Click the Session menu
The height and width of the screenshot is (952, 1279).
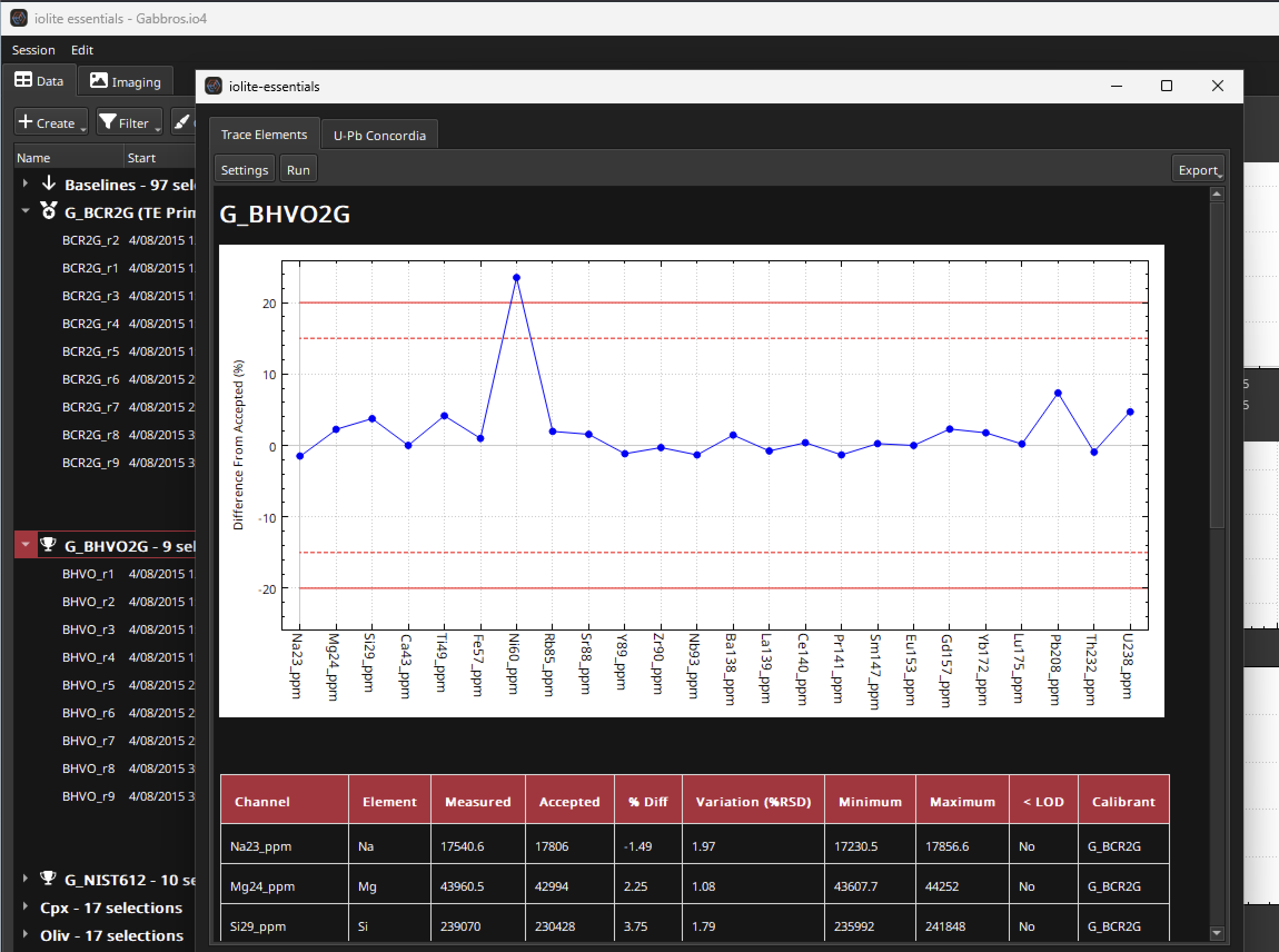click(34, 49)
